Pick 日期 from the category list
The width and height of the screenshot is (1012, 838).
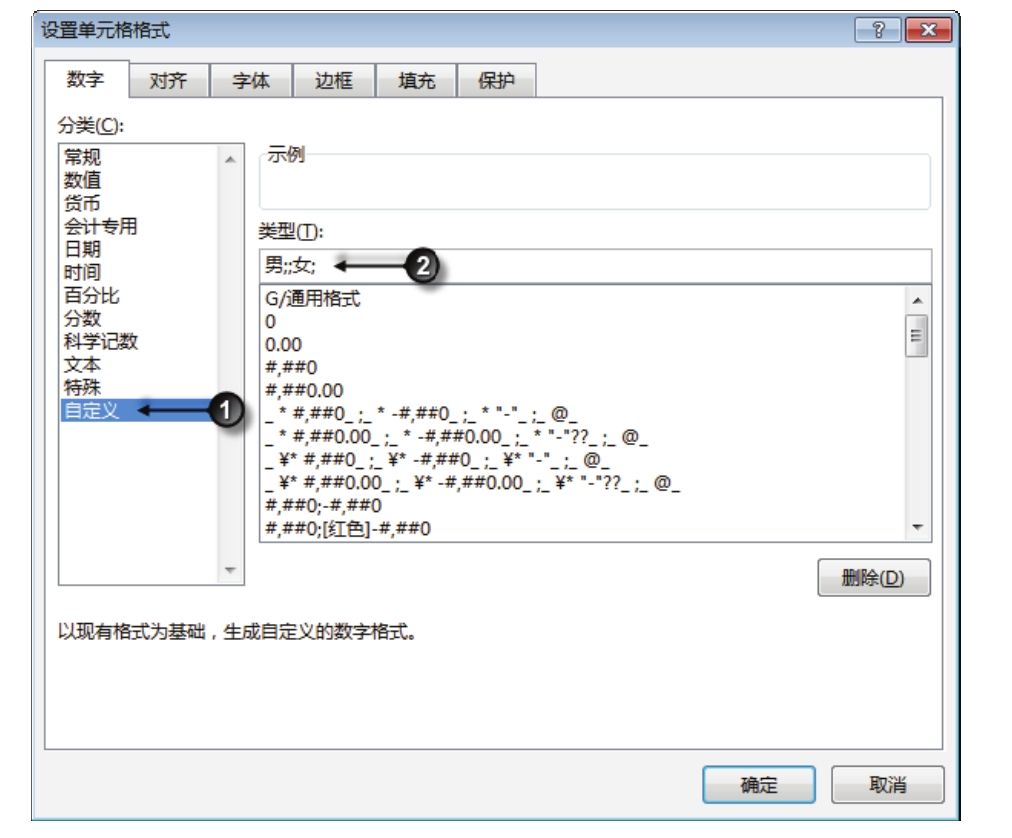click(x=82, y=249)
